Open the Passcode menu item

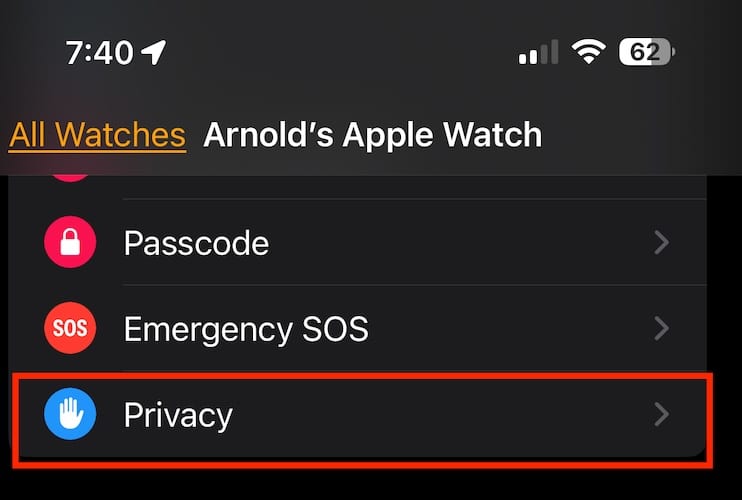(196, 243)
